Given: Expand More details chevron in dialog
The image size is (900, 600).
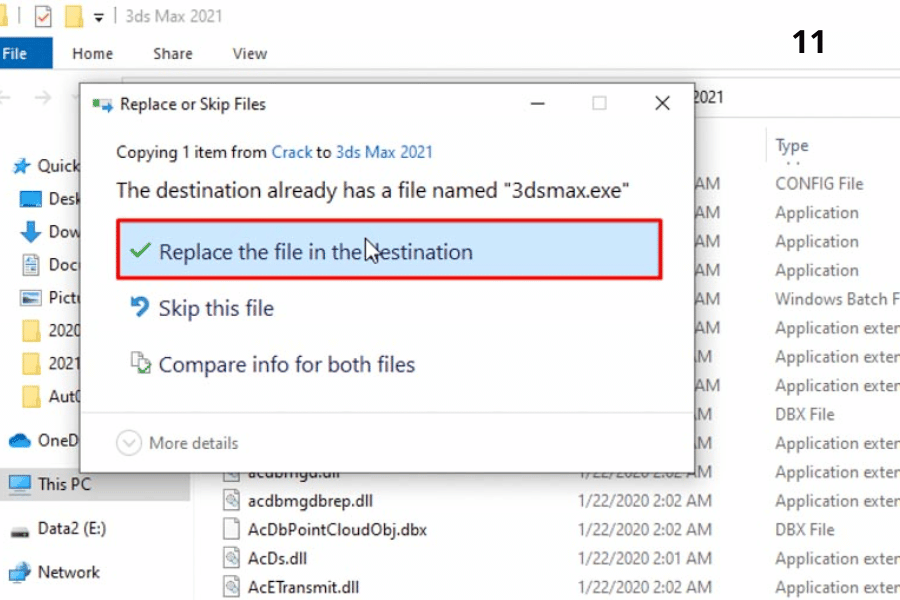Looking at the screenshot, I should coord(130,443).
